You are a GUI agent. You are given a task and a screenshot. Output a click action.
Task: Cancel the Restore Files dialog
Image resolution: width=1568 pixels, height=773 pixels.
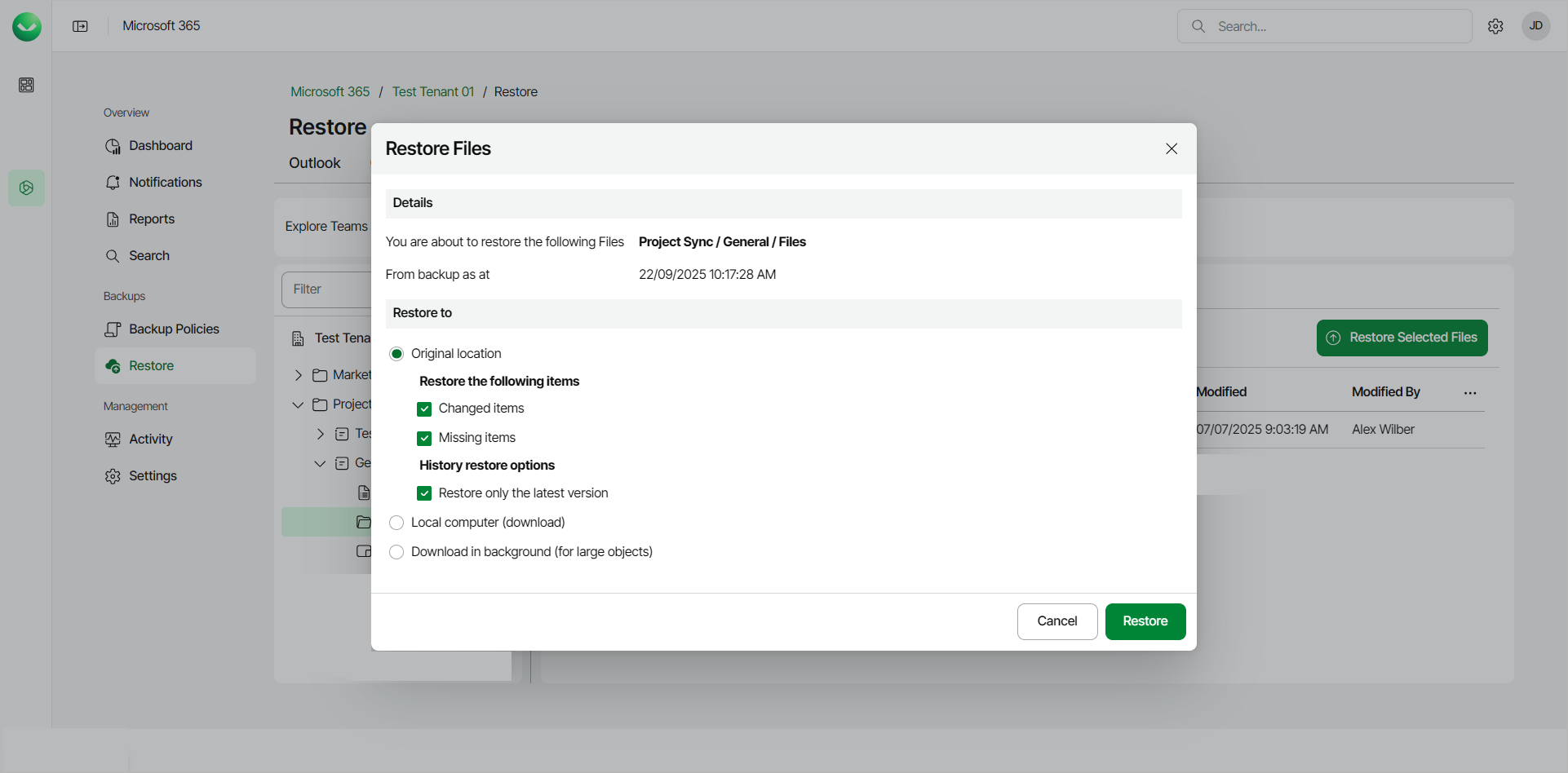1056,621
